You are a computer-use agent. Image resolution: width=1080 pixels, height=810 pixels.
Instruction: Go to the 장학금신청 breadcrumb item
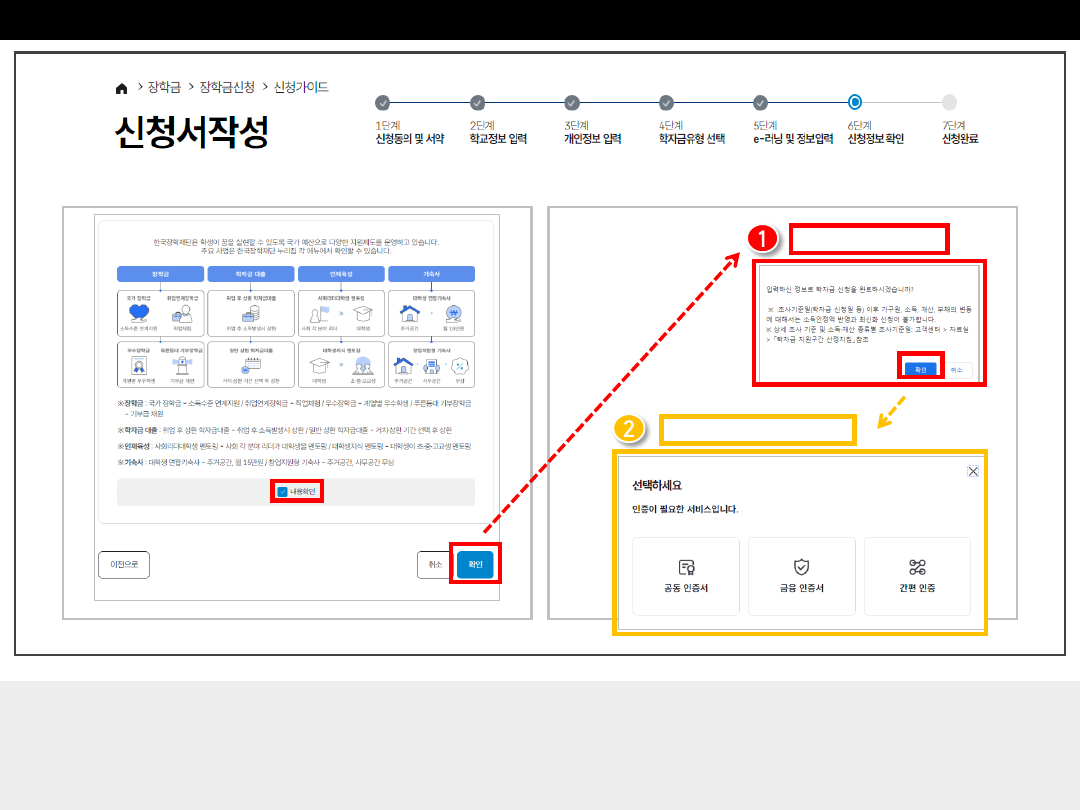pos(227,88)
